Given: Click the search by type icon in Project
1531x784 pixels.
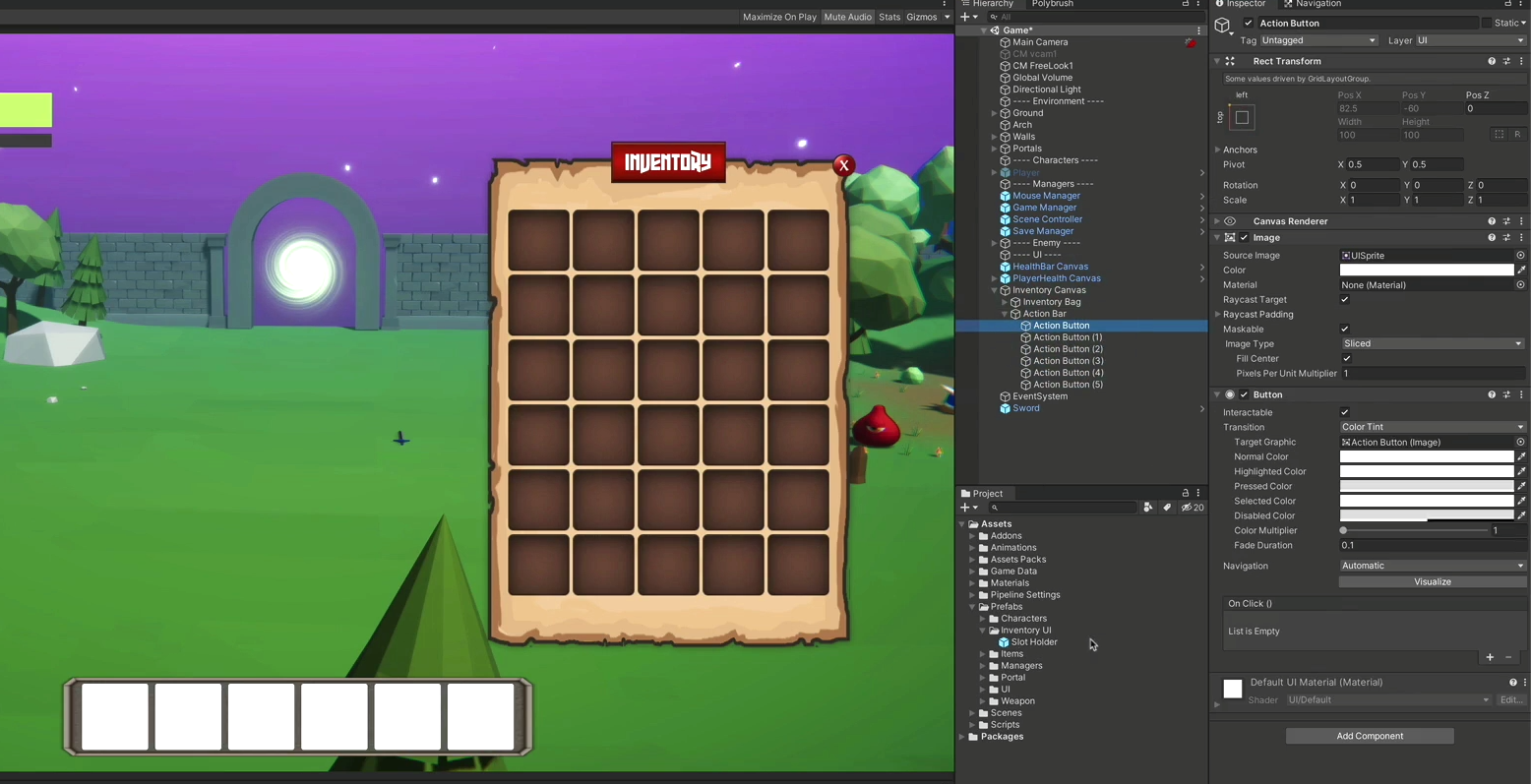Looking at the screenshot, I should click(x=1147, y=507).
